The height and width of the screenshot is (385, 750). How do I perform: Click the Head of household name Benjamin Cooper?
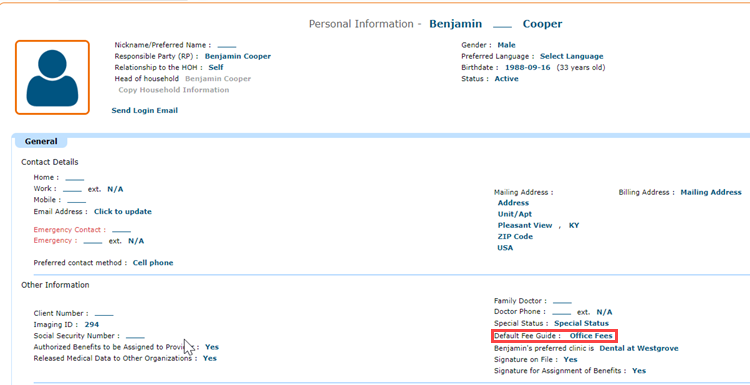(x=218, y=78)
